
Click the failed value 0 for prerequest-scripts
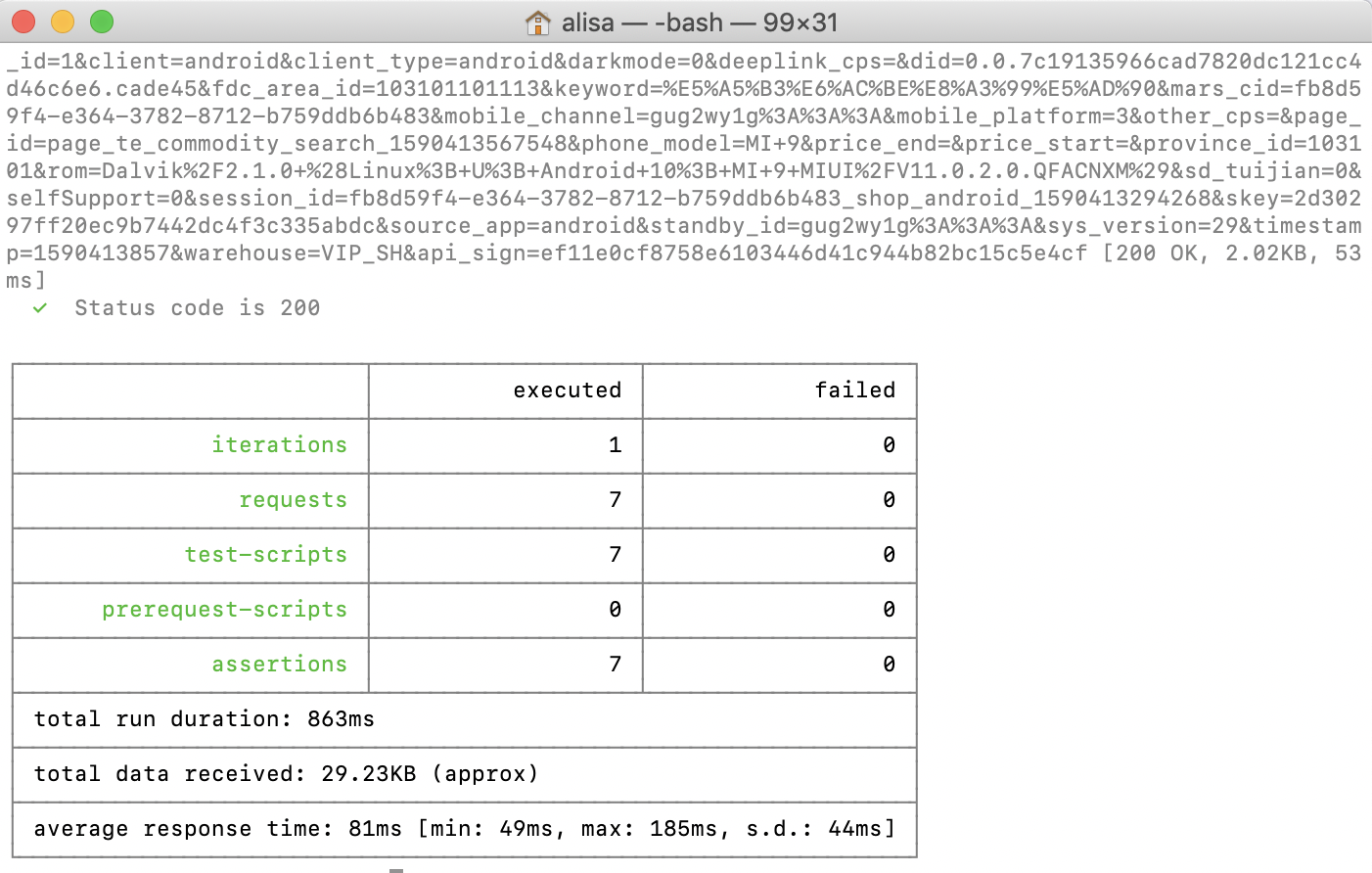(889, 610)
